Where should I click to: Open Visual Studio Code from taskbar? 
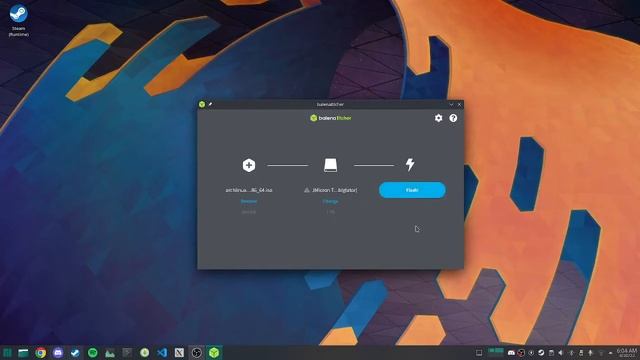click(162, 353)
